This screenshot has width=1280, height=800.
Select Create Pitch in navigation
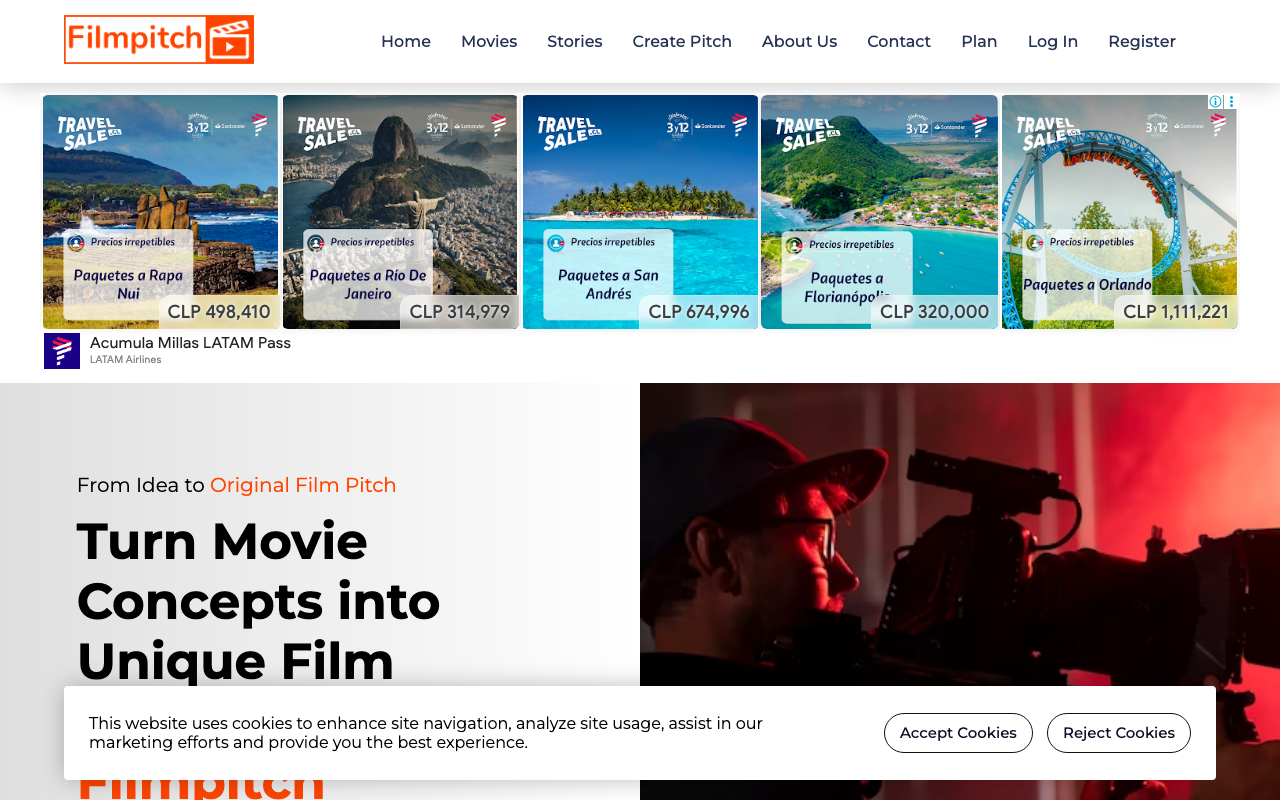tap(681, 41)
